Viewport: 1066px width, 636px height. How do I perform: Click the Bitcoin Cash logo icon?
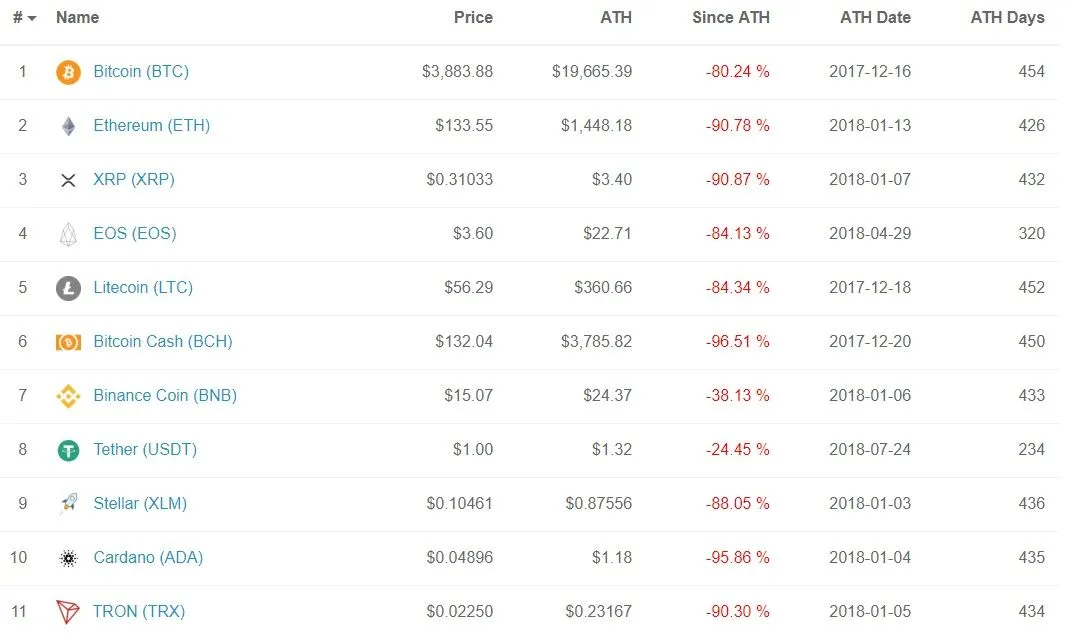[68, 342]
